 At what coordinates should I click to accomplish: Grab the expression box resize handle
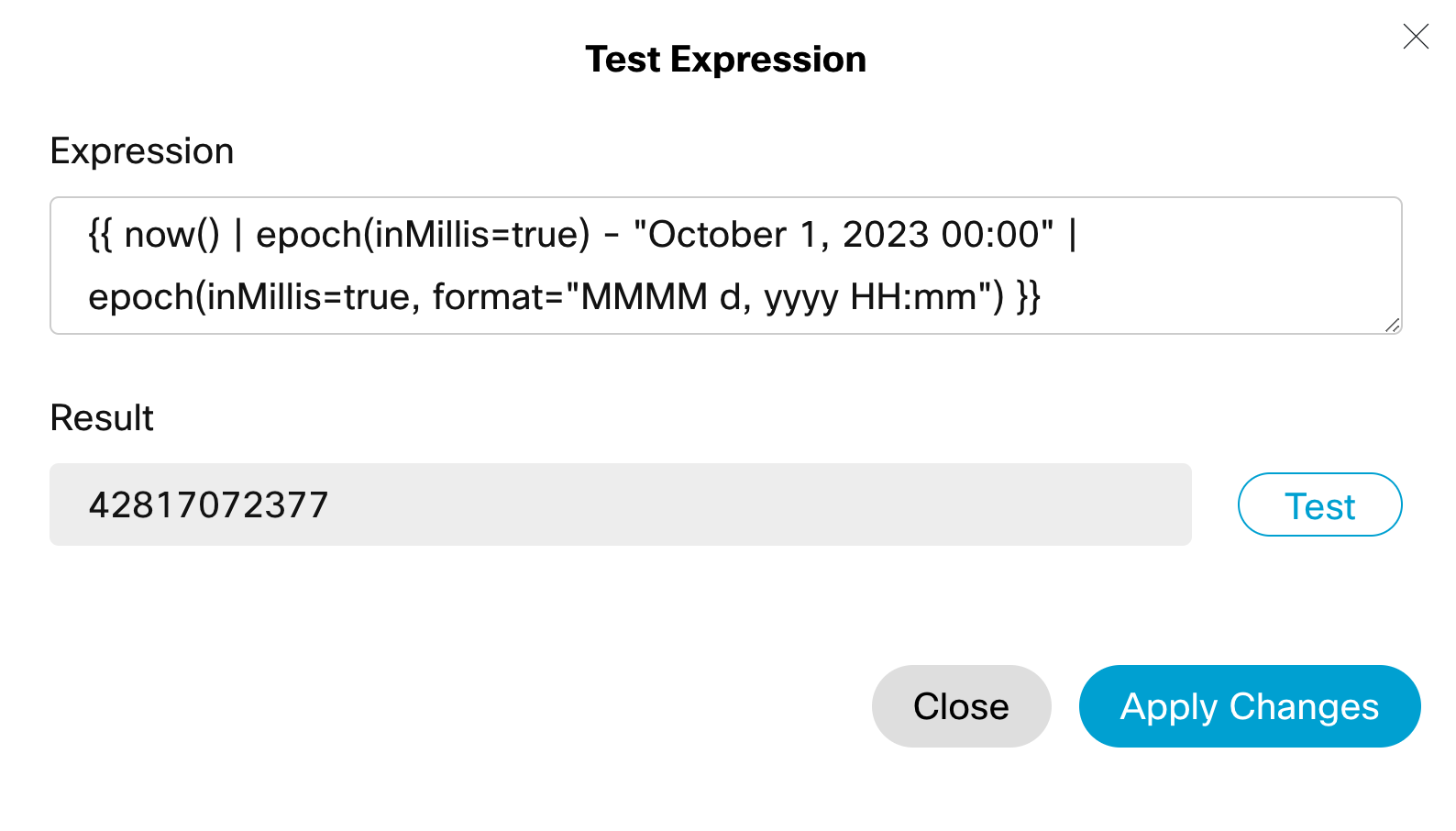coord(1392,325)
